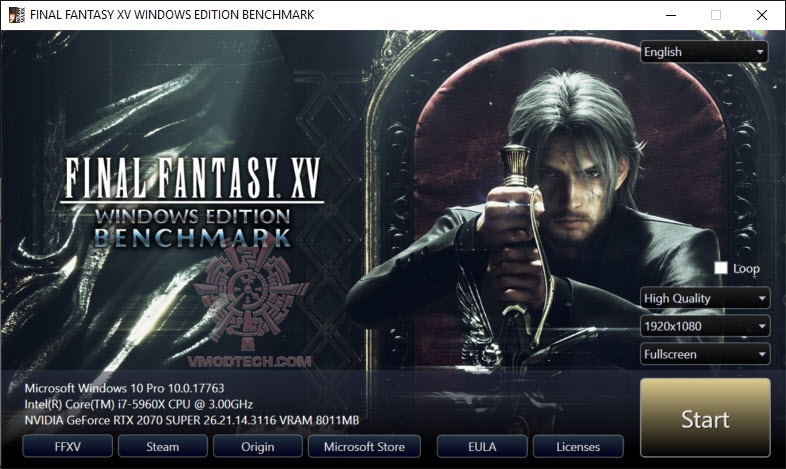Open the FFXV website button
Image resolution: width=786 pixels, height=469 pixels.
pyautogui.click(x=67, y=446)
